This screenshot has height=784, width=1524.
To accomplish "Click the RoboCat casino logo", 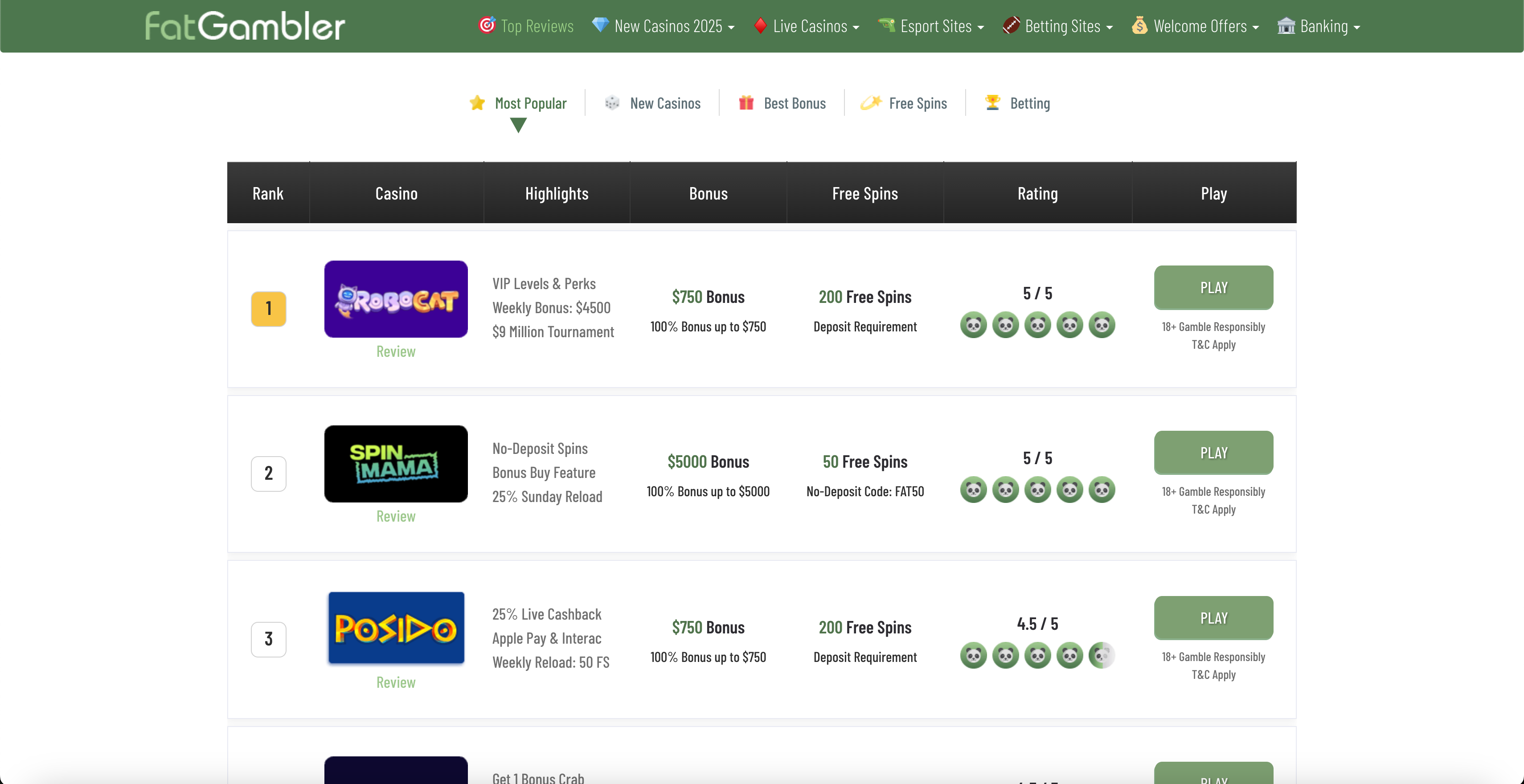I will (x=396, y=299).
